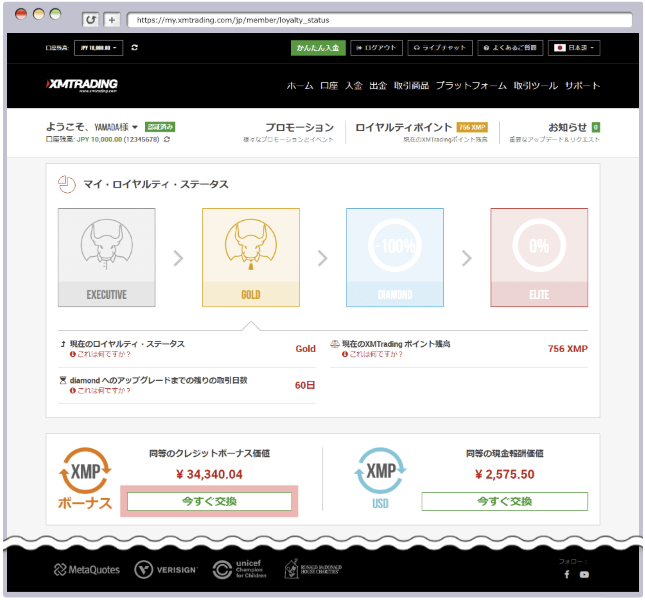645x600 pixels.
Task: Click the Gold status value text
Action: click(x=305, y=349)
